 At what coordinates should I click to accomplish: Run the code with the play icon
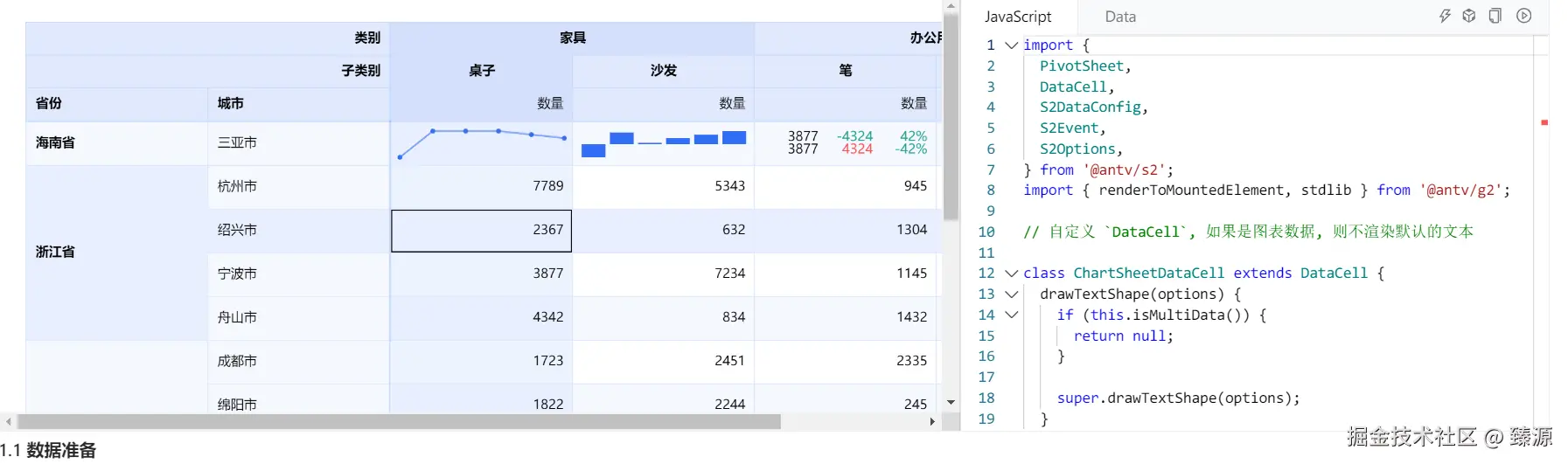coord(1524,16)
